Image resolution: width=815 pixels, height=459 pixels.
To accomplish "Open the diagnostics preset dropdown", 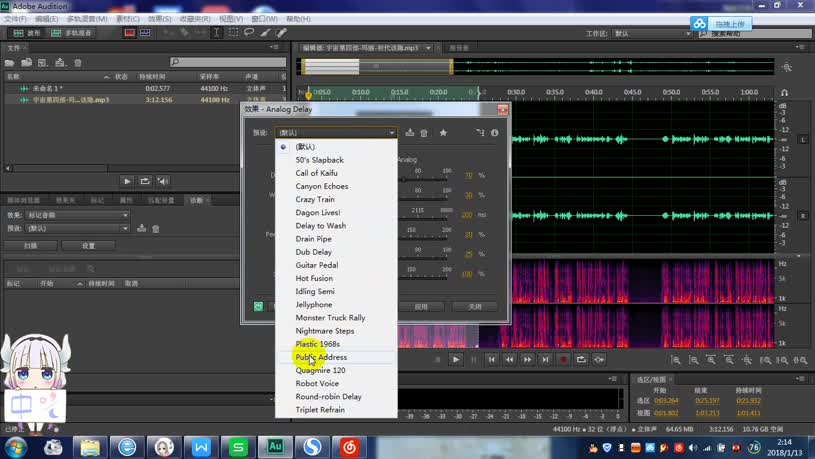I will [x=77, y=228].
